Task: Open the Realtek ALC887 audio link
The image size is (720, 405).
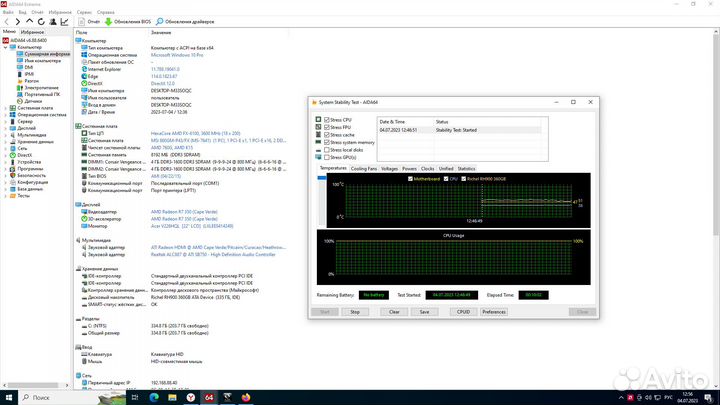Action: point(213,254)
